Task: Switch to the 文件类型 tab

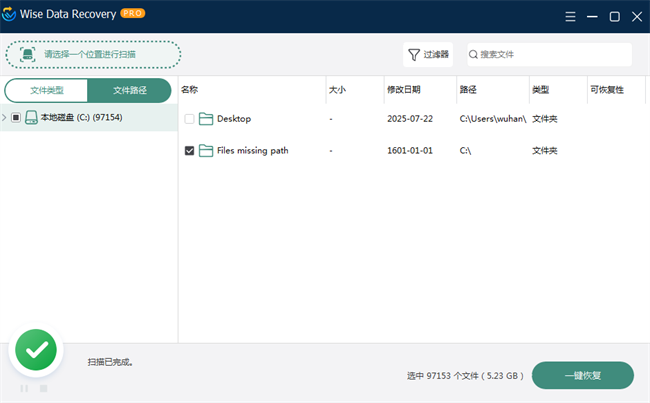Action: point(47,90)
